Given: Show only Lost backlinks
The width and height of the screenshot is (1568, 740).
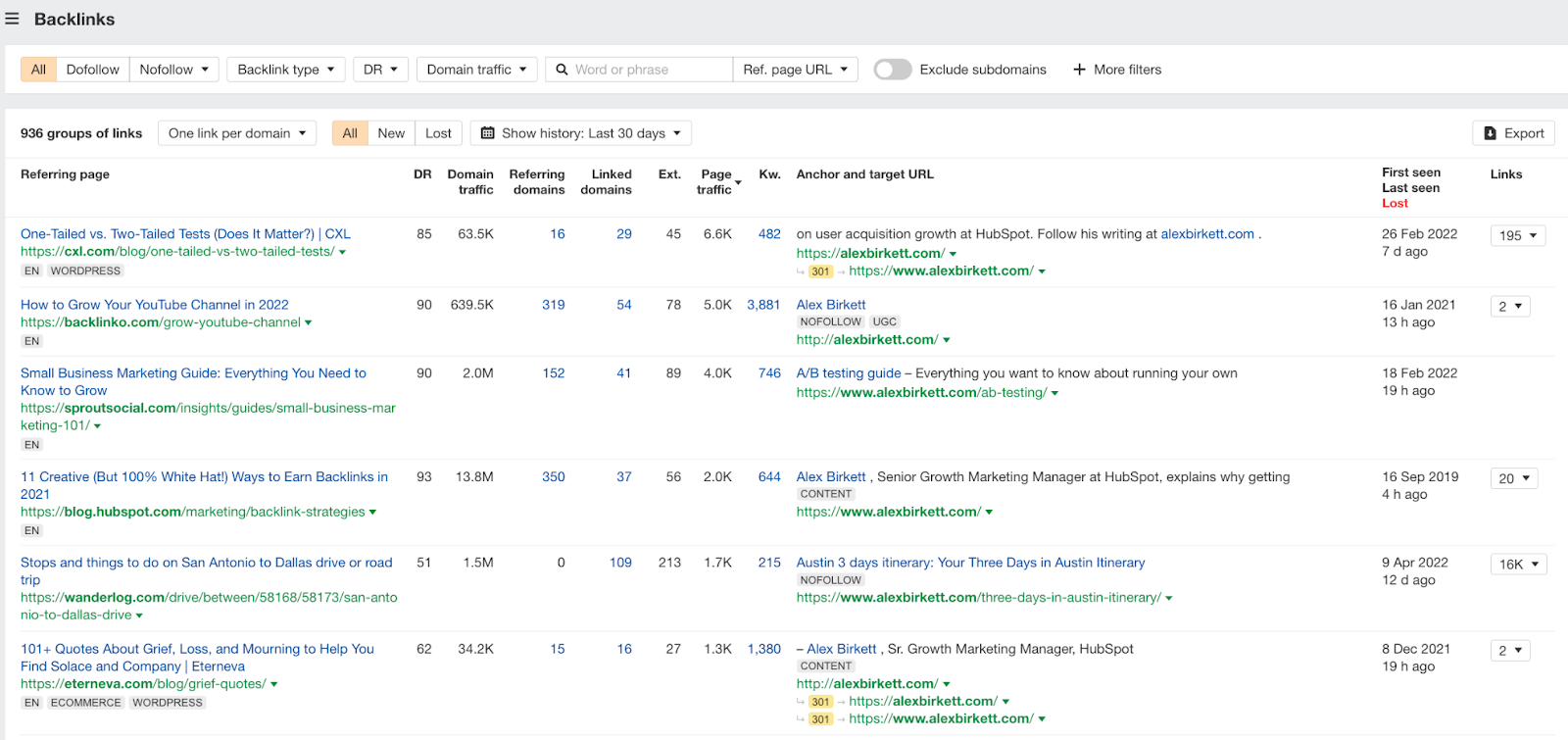Looking at the screenshot, I should [x=438, y=133].
